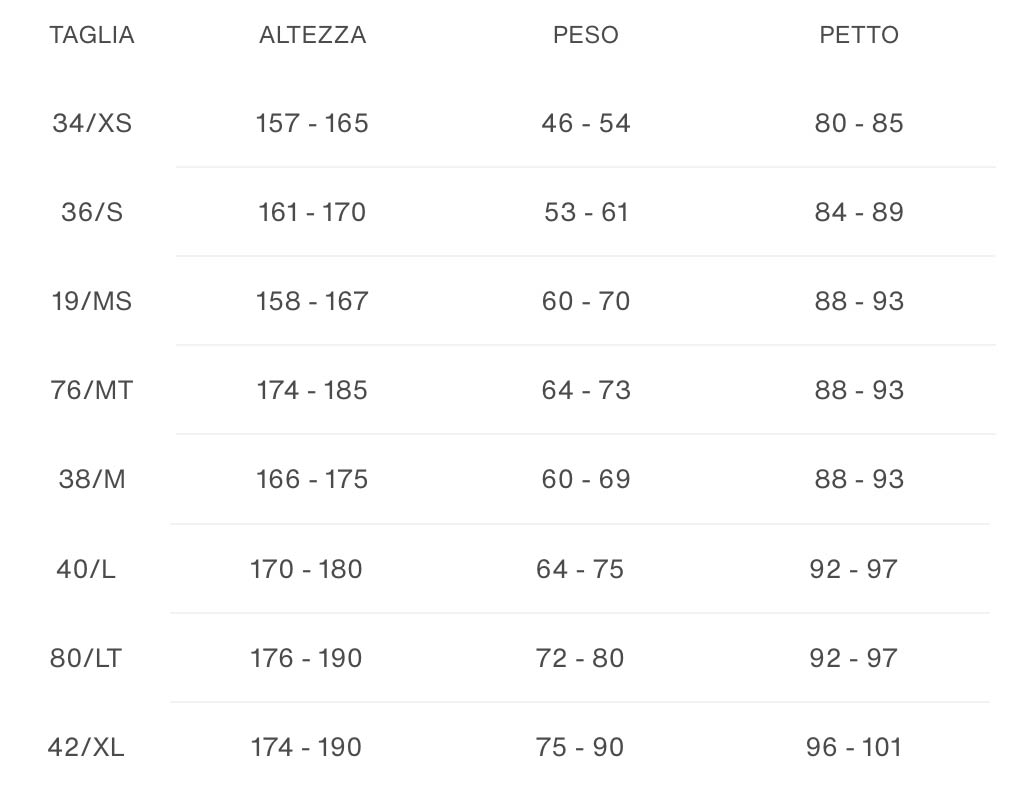Select weight range 75 - 90
1018x788 pixels.
580,748
